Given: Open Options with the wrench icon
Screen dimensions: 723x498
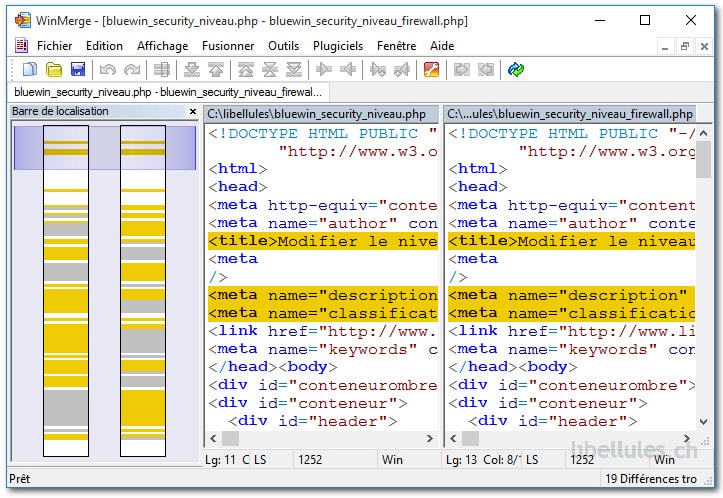Looking at the screenshot, I should coord(431,70).
